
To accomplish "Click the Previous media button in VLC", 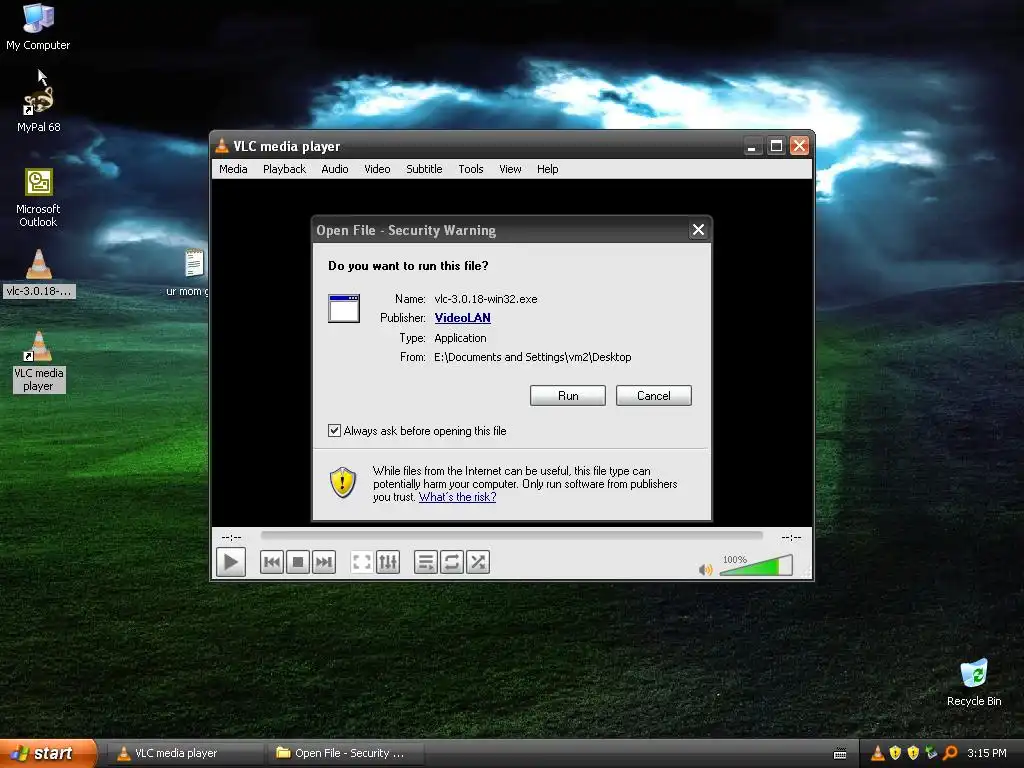I will pos(272,562).
